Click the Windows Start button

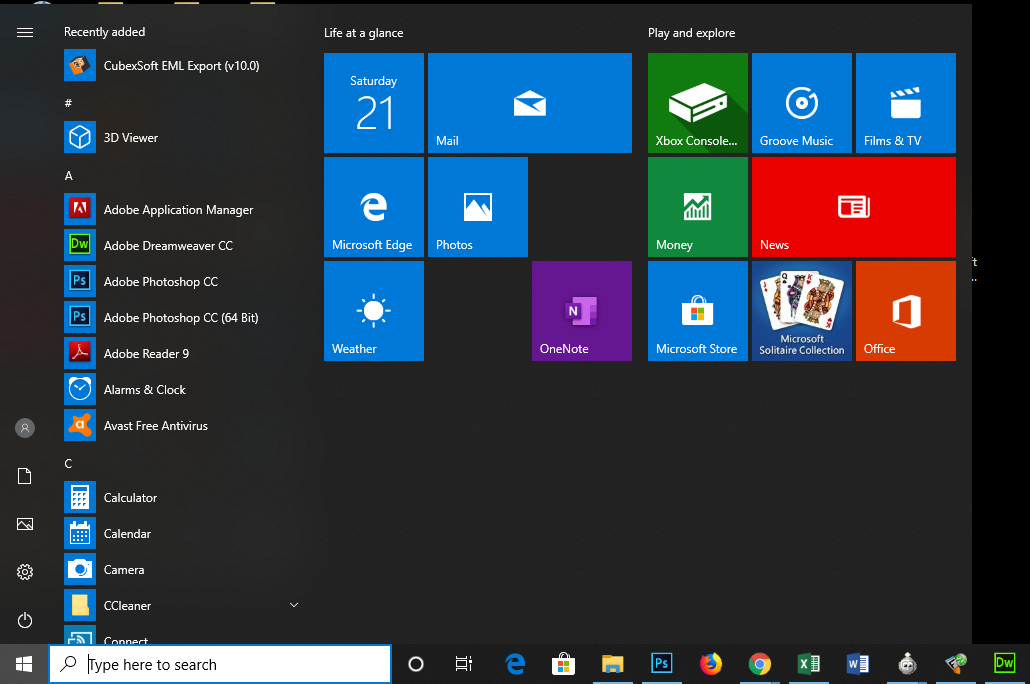(24, 664)
